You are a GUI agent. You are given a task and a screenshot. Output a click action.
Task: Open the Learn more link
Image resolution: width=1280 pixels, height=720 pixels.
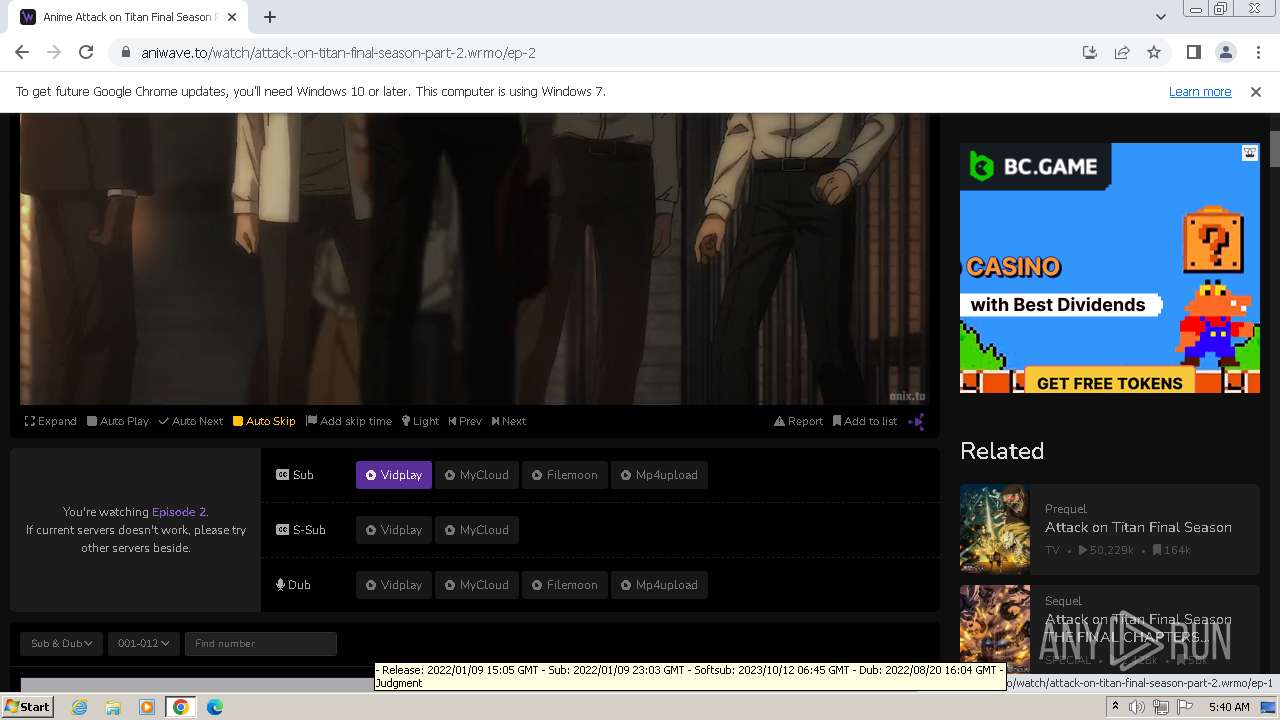click(x=1200, y=91)
